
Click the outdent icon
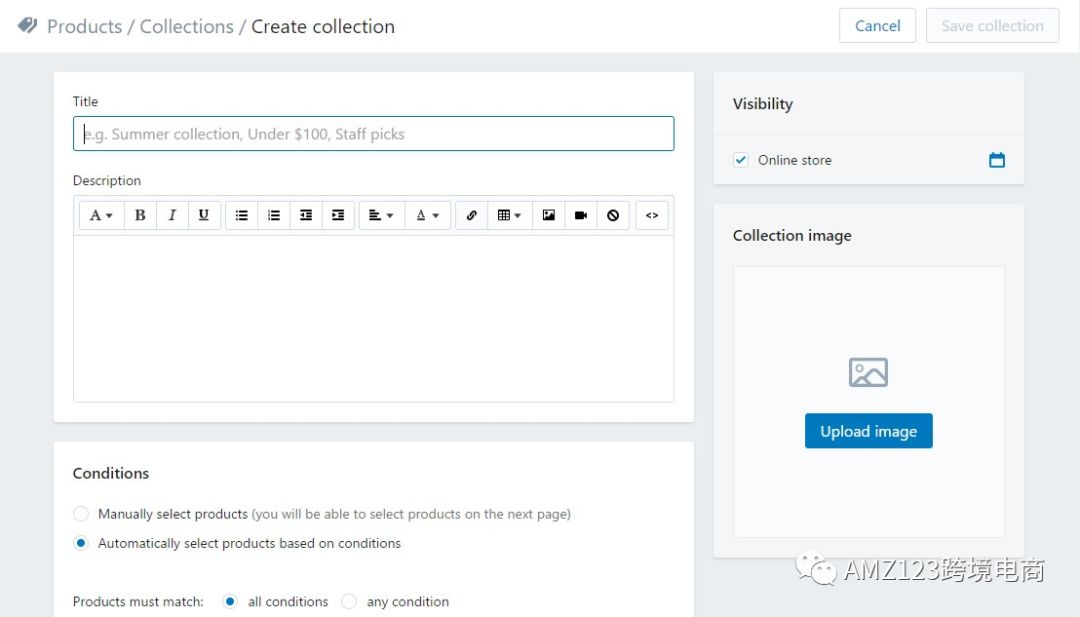pos(306,216)
